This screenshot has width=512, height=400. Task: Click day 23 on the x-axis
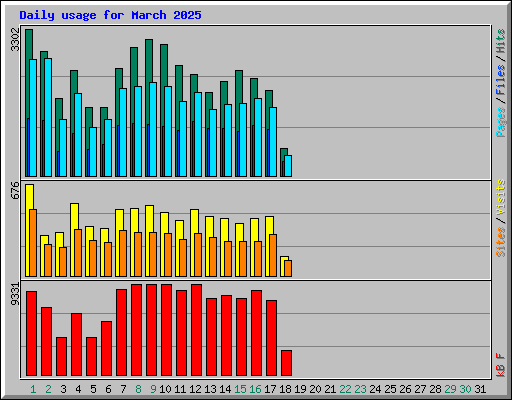click(x=360, y=389)
